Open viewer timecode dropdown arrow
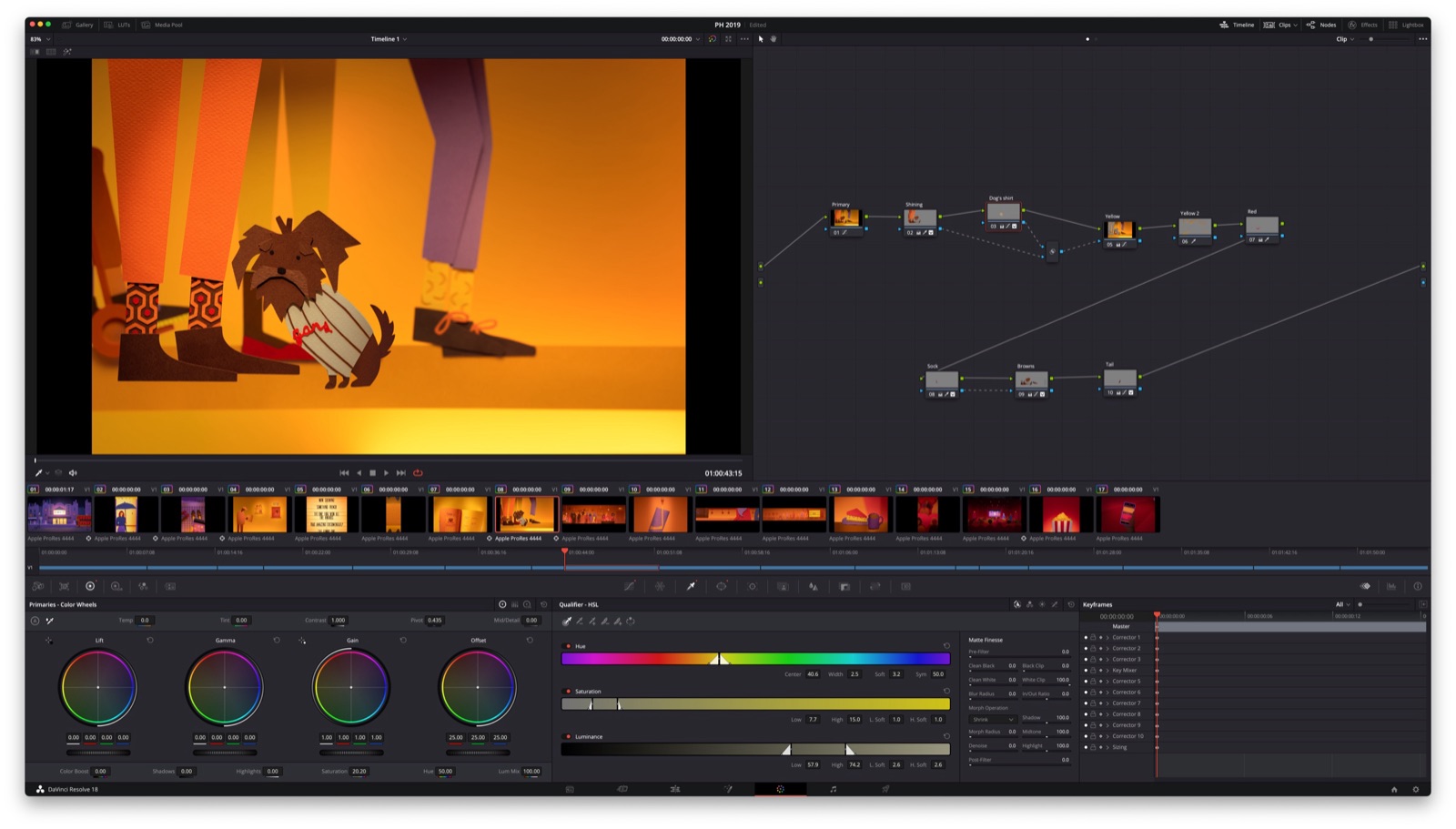The height and width of the screenshot is (829, 1456). click(698, 39)
